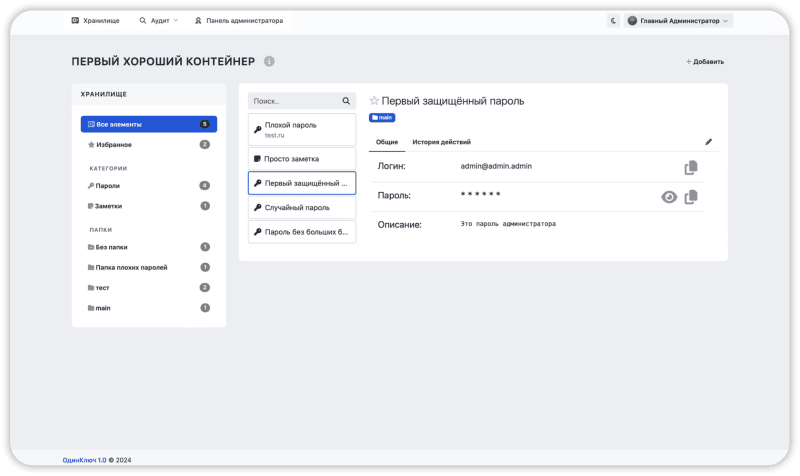Open Хранилище in the top navigation
This screenshot has height=476, width=800.
[94, 20]
